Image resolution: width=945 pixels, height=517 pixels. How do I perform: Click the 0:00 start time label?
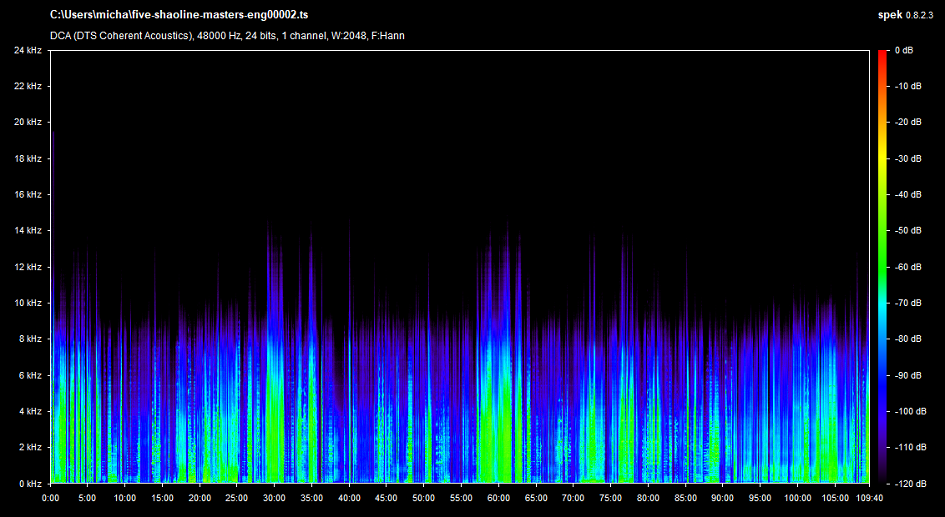[50, 497]
